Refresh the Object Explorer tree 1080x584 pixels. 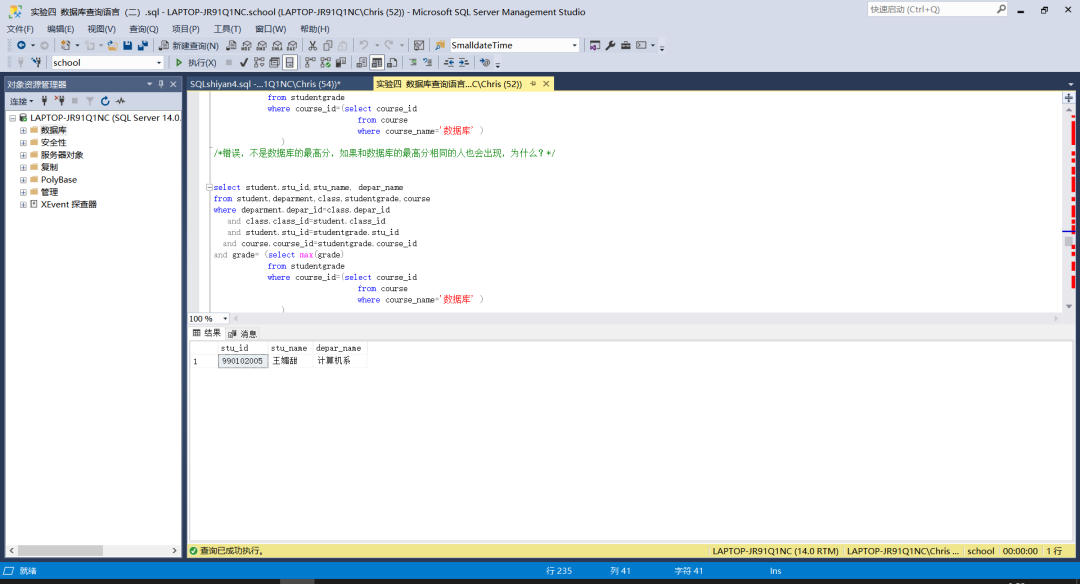pos(105,101)
